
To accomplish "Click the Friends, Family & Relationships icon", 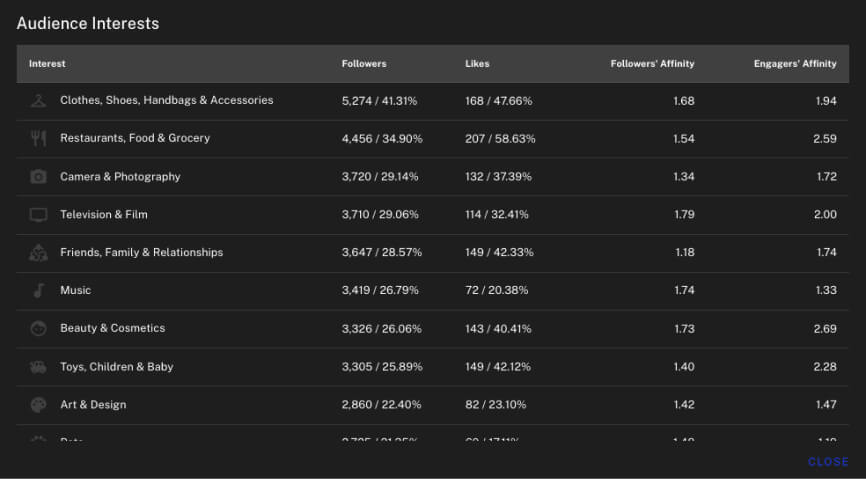I will (38, 252).
